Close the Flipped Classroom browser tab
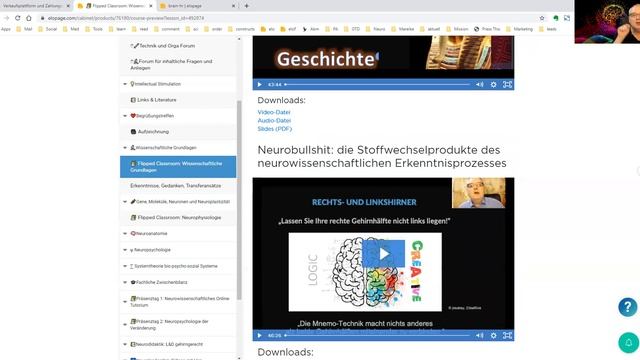The height and width of the screenshot is (360, 640). click(151, 6)
